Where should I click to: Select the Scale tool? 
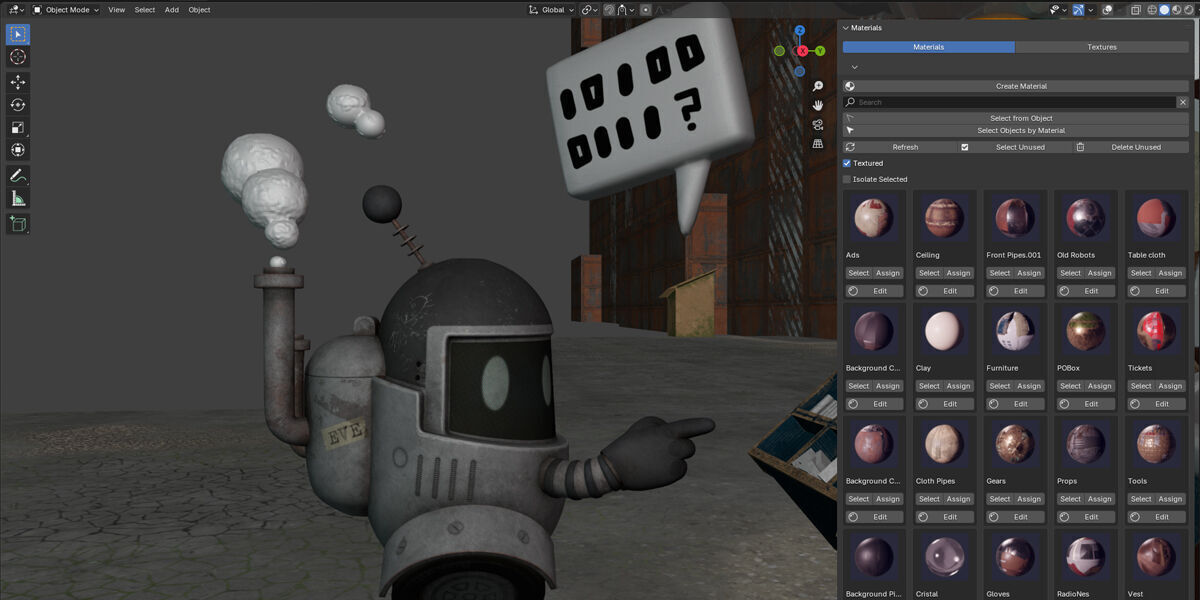tap(18, 127)
